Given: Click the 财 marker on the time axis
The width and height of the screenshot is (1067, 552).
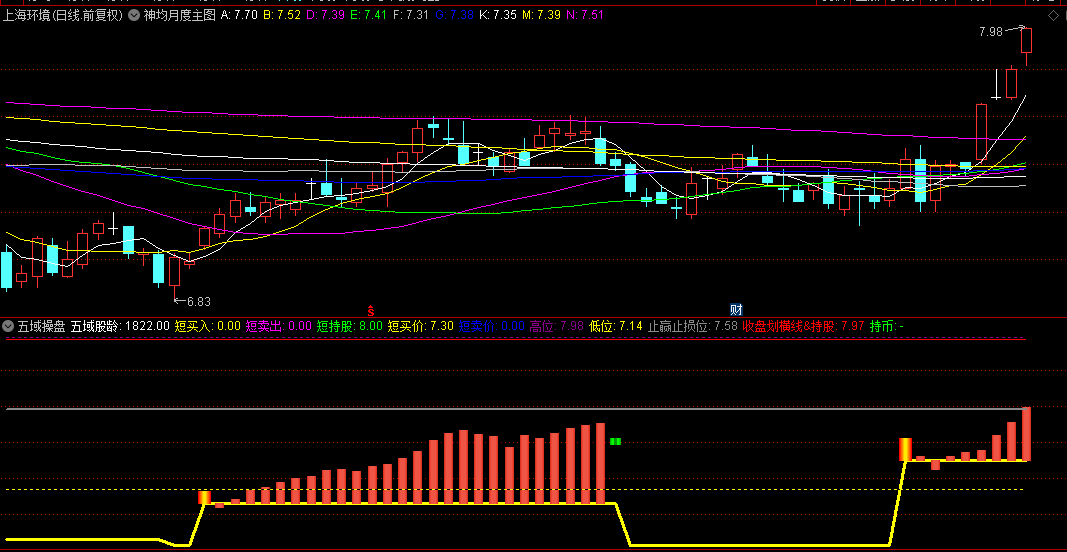Looking at the screenshot, I should coord(736,310).
